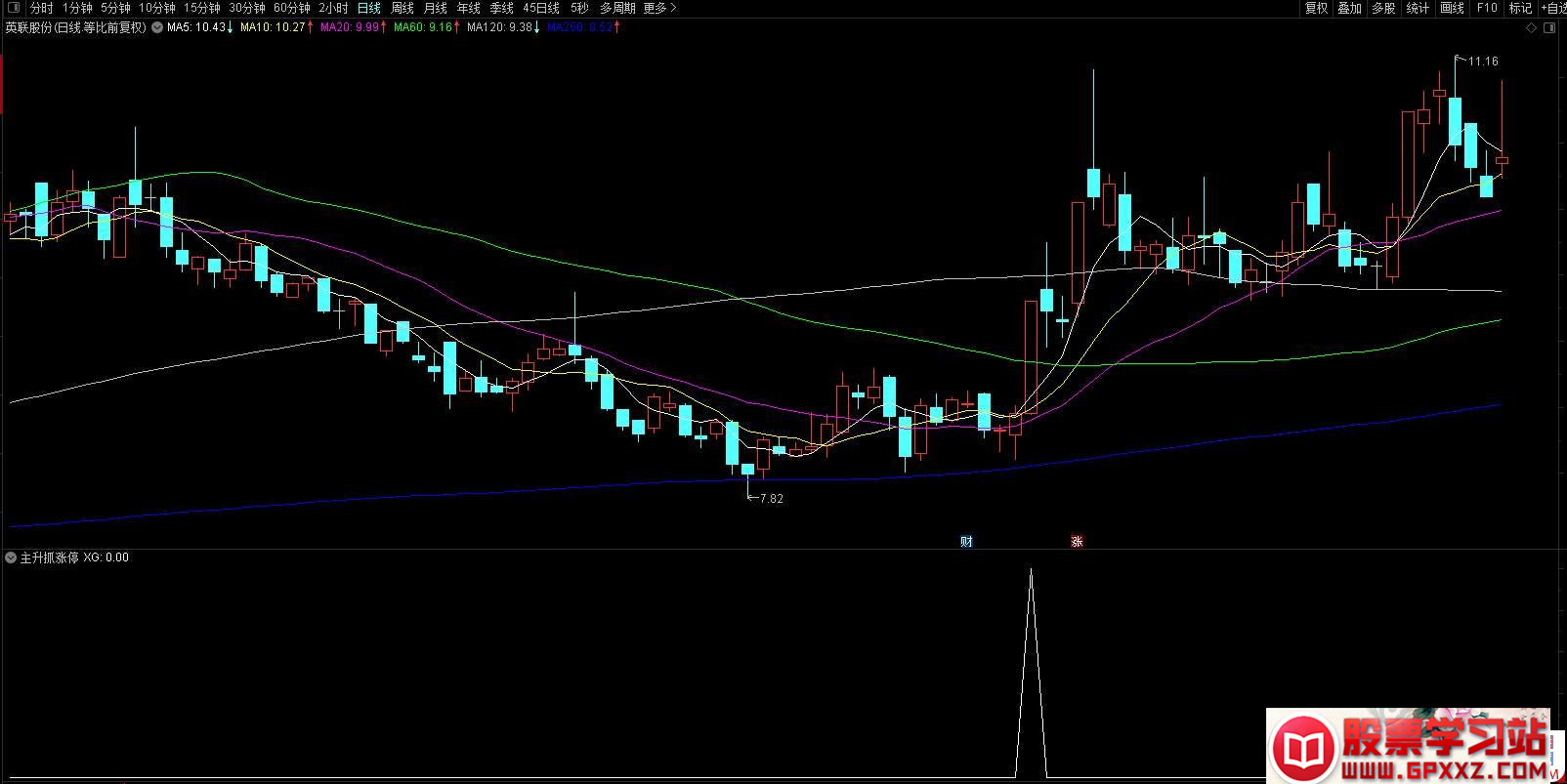Click the red 涨 limit-up marker
Image resolution: width=1567 pixels, height=784 pixels.
1077,542
